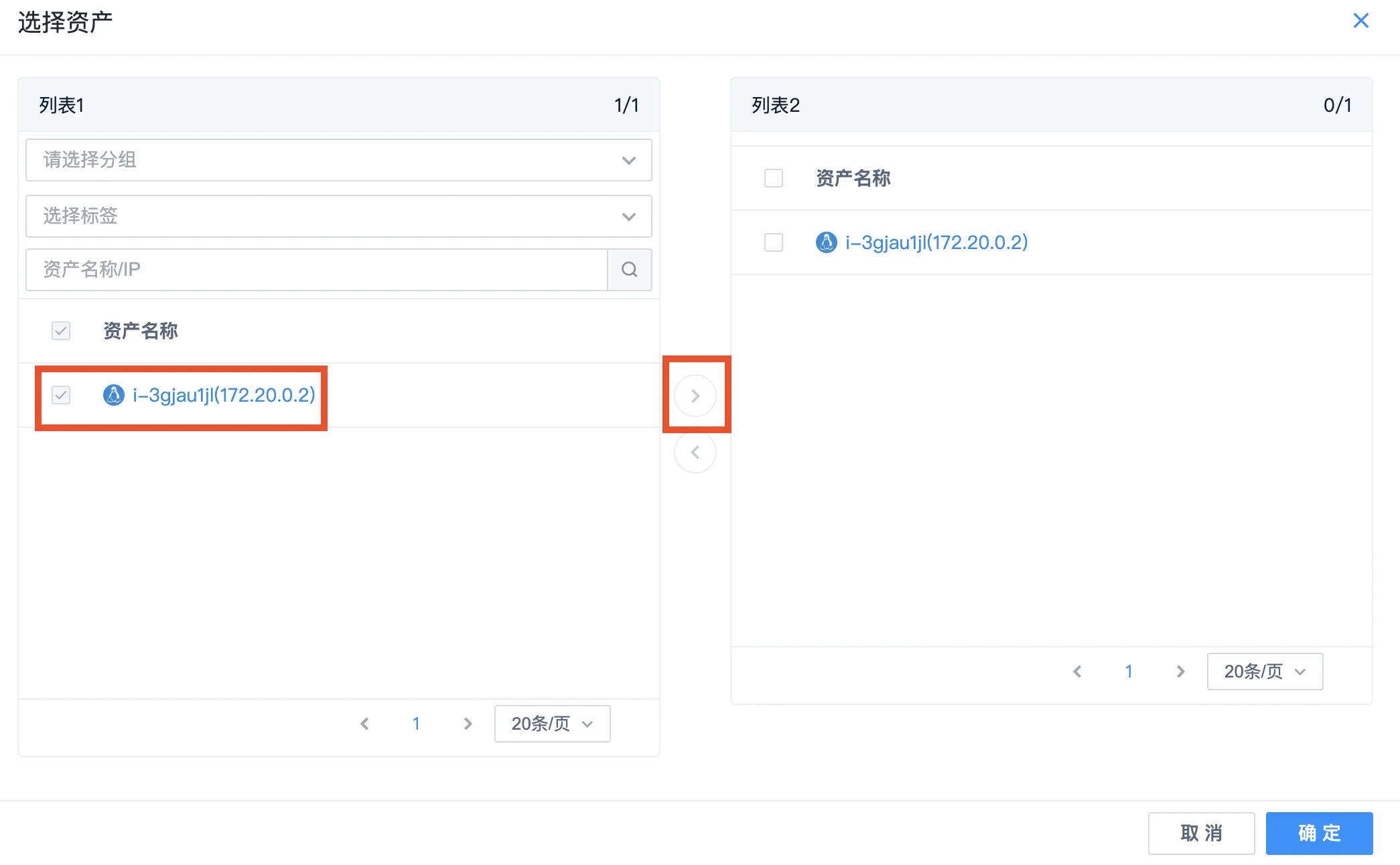Viewport: 1400px width, 865px height.
Task: Click the 取消 cancel button
Action: click(x=1201, y=833)
